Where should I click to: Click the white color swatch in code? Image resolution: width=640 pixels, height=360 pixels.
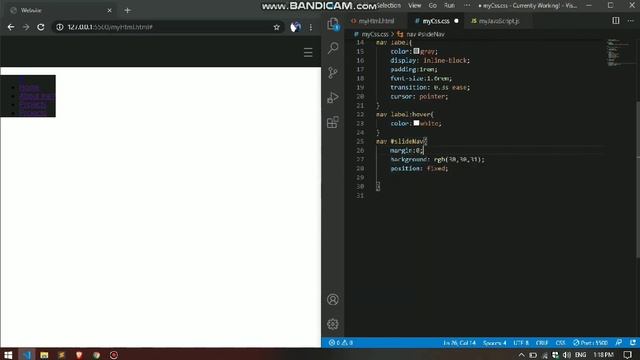tap(416, 123)
